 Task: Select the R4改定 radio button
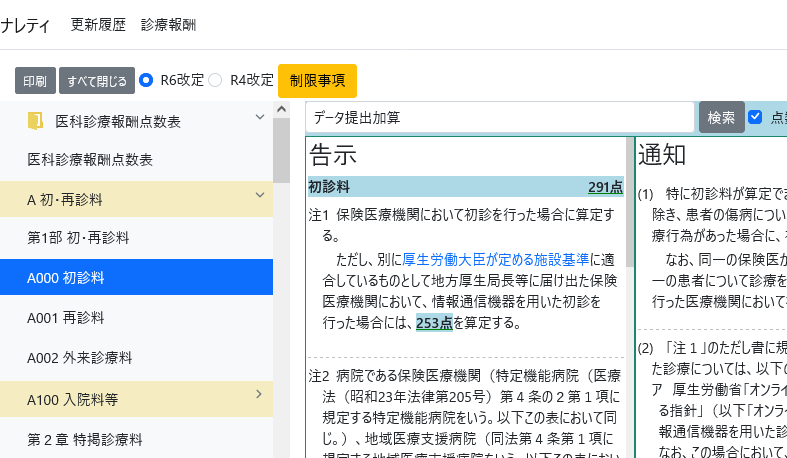(x=216, y=80)
